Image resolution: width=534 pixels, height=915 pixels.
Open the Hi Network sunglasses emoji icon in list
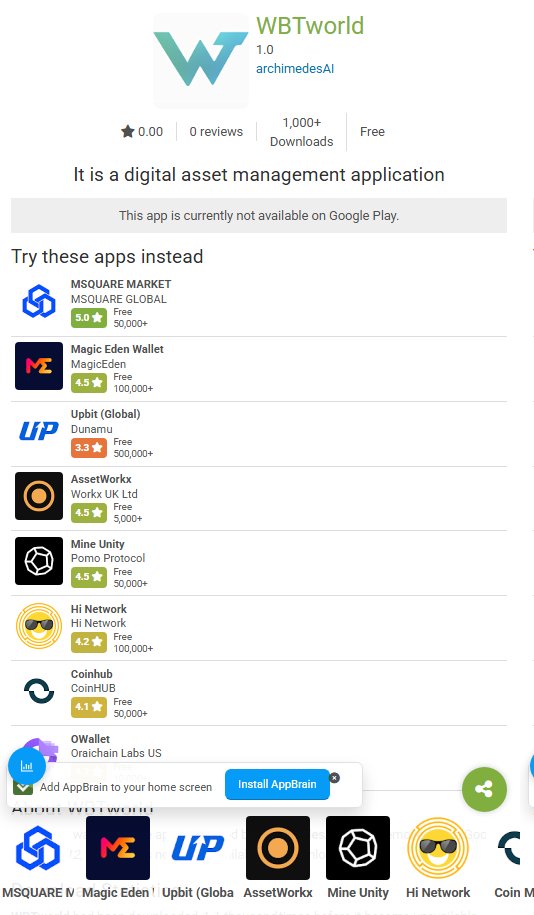point(39,626)
